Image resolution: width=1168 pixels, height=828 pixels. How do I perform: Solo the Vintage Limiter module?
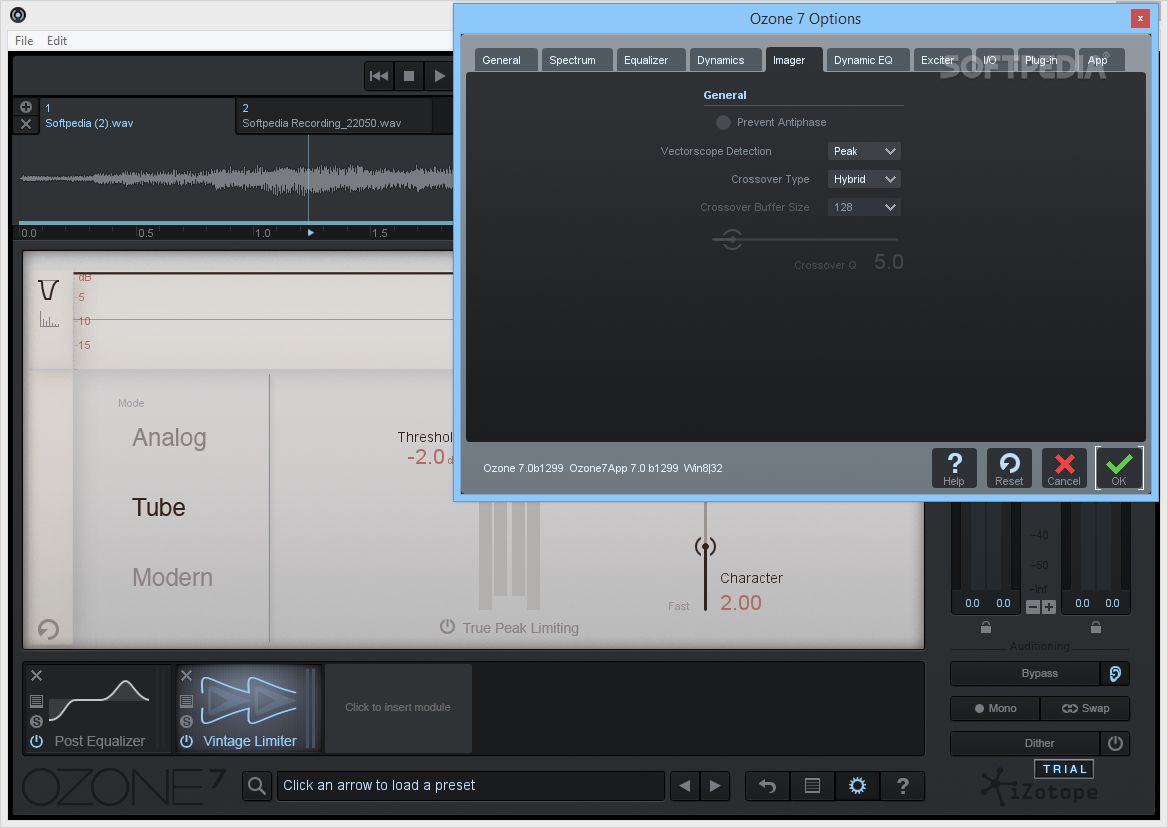(x=186, y=721)
